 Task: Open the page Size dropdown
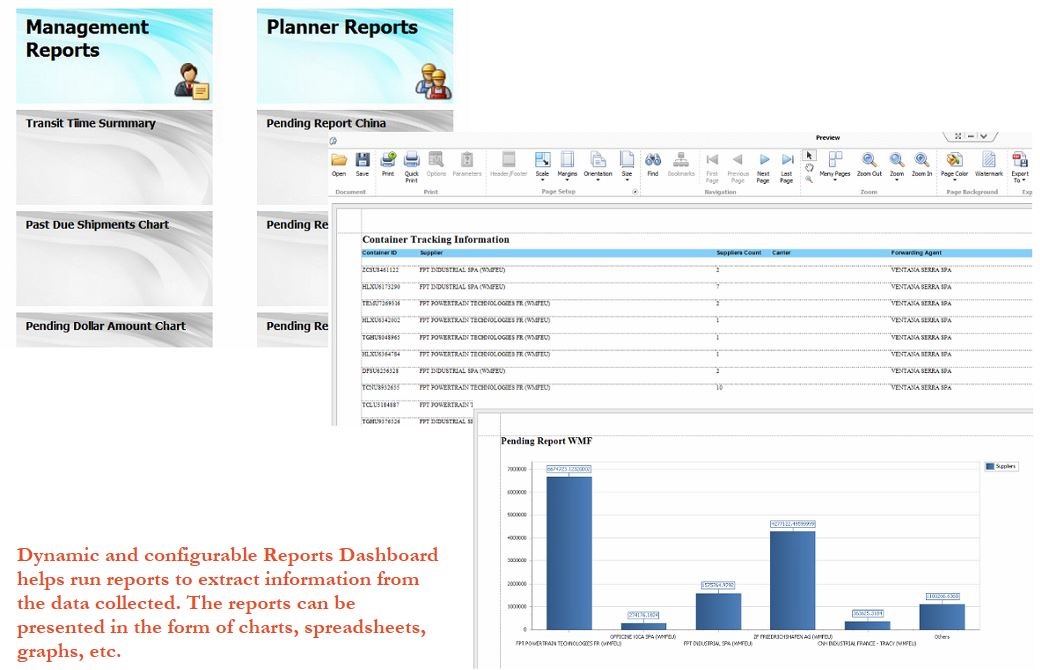(x=627, y=166)
